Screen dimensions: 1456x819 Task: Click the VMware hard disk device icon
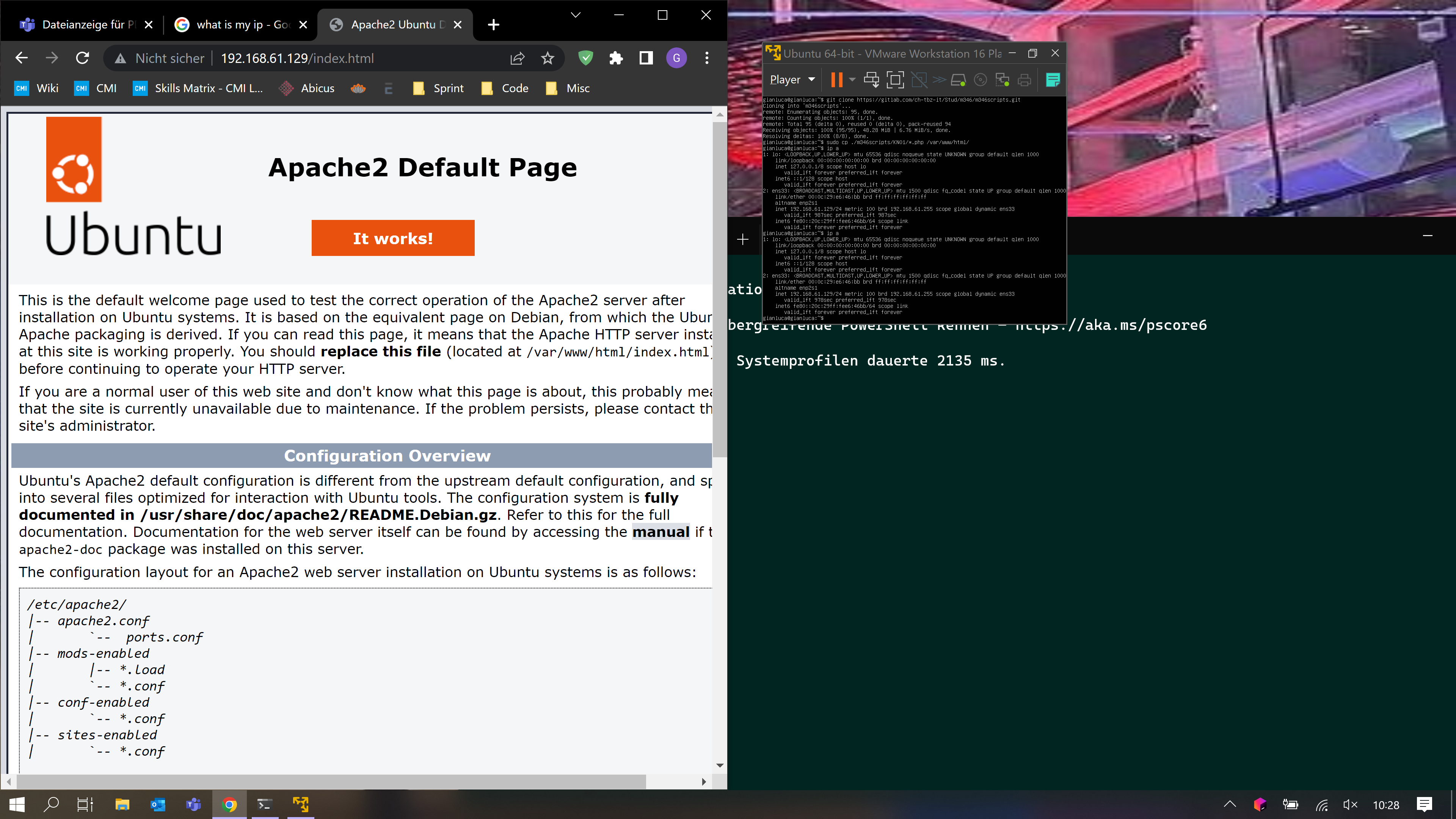point(958,80)
